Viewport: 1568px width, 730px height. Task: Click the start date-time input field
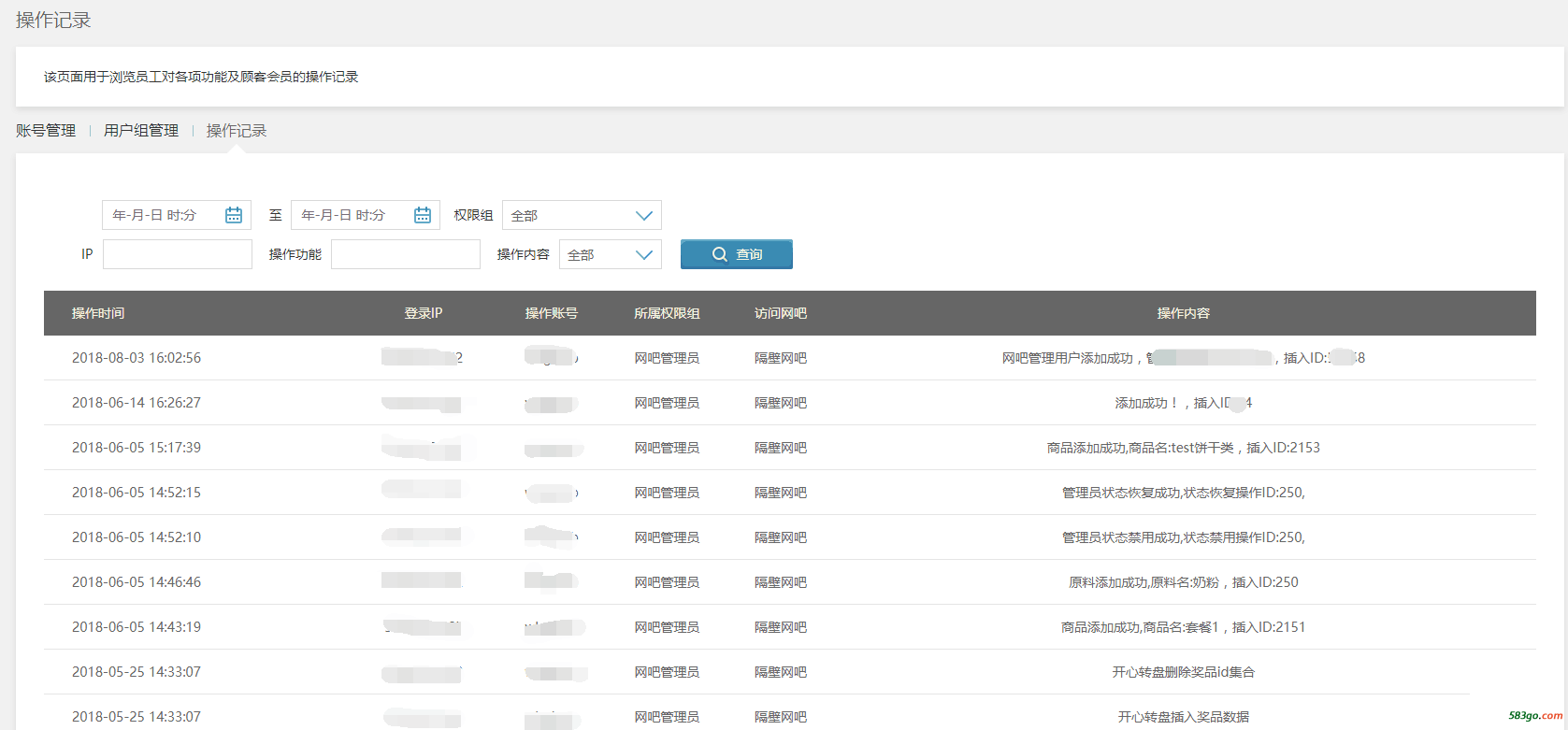(177, 215)
